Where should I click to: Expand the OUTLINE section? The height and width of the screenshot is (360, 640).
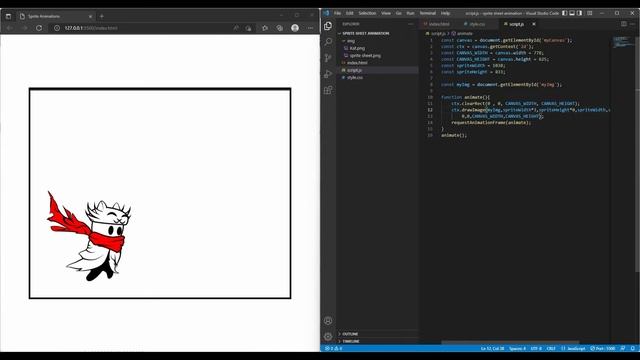click(378, 334)
